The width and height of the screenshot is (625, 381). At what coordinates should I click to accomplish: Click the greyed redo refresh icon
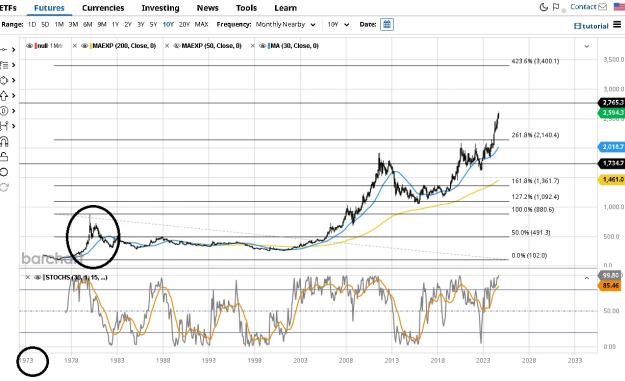(x=4, y=187)
